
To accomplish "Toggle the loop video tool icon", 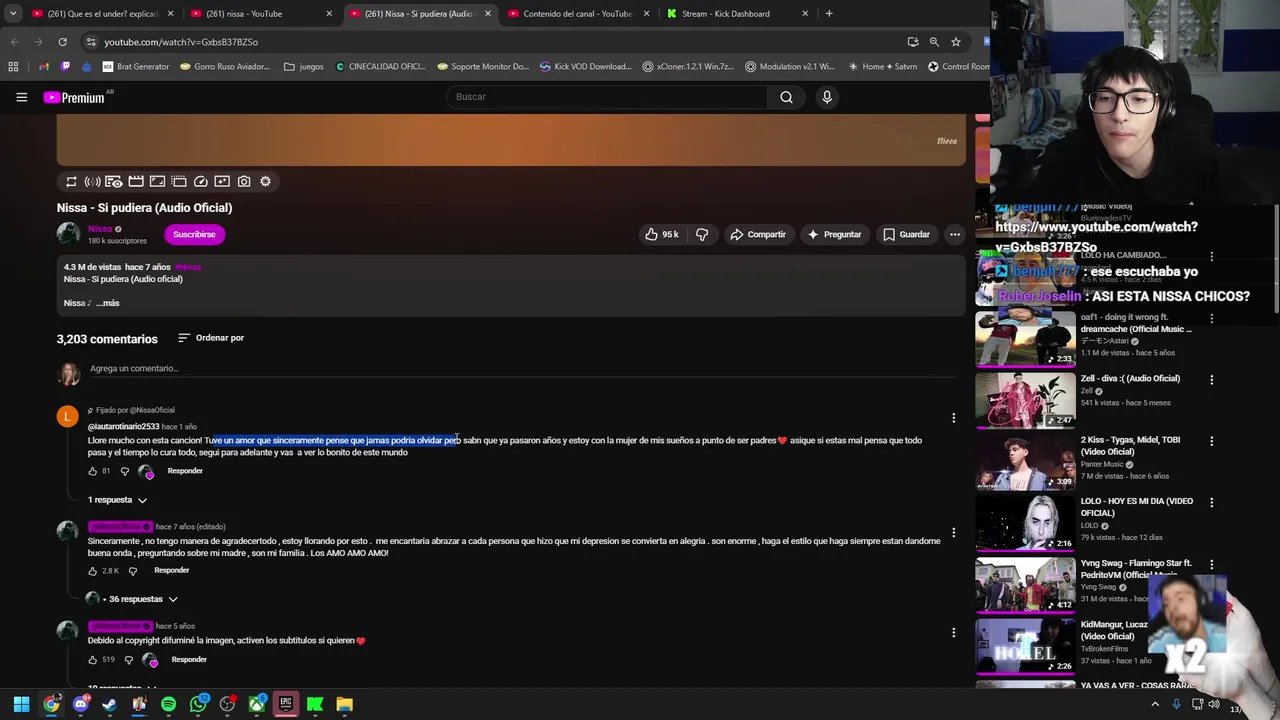I will point(71,181).
